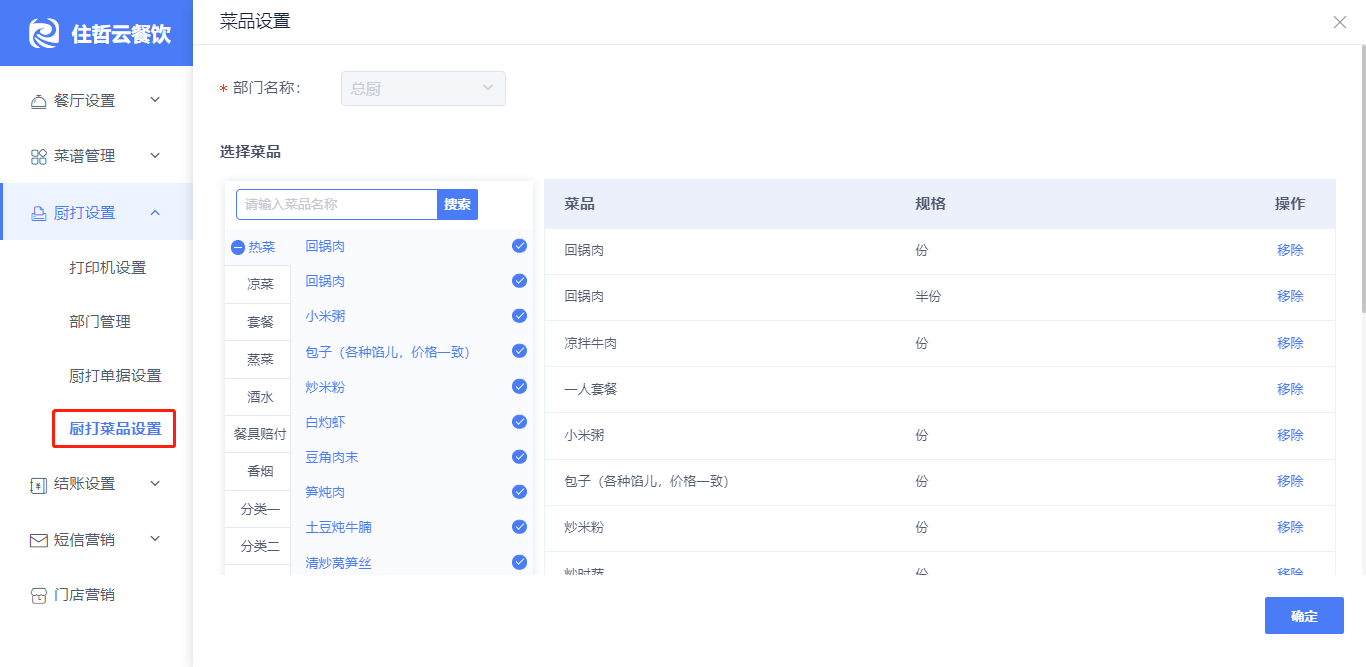Click 凉拌牛肉 cell in table
Image resolution: width=1366 pixels, height=667 pixels.
(x=590, y=343)
